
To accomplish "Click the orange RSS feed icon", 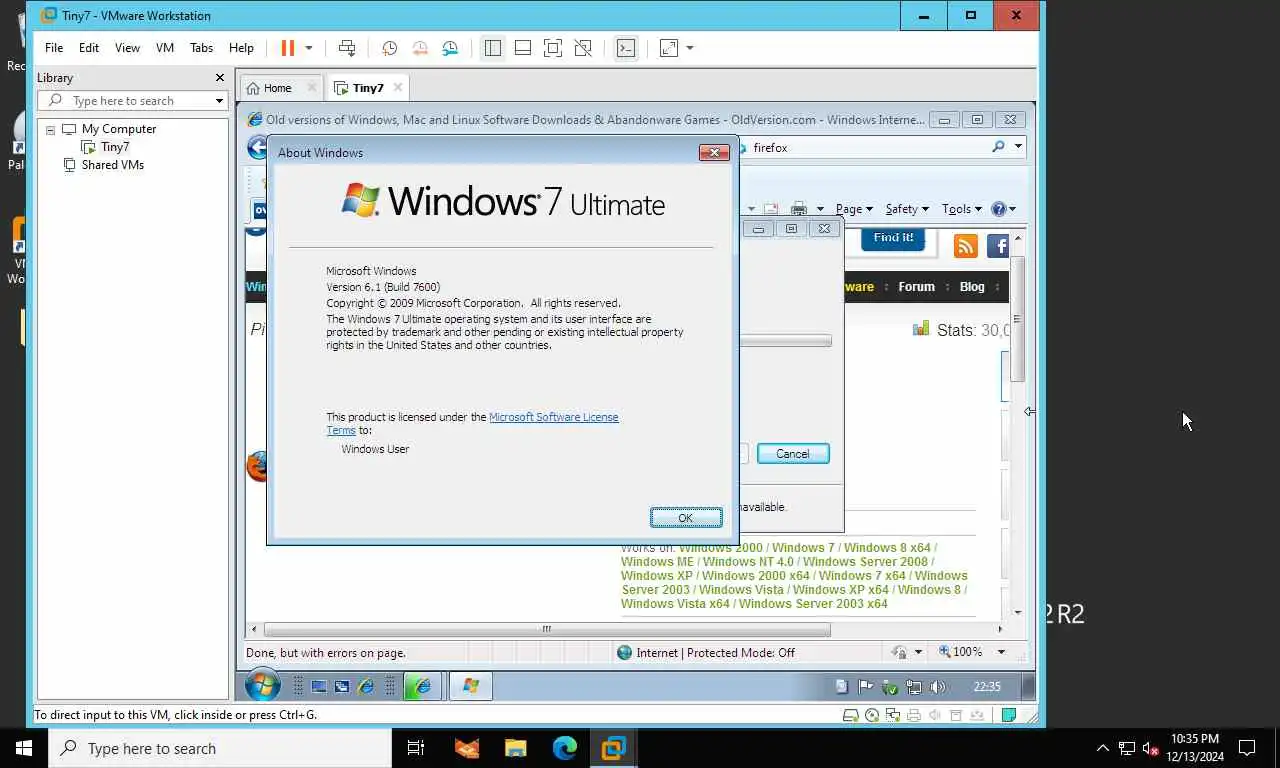I will click(x=965, y=246).
